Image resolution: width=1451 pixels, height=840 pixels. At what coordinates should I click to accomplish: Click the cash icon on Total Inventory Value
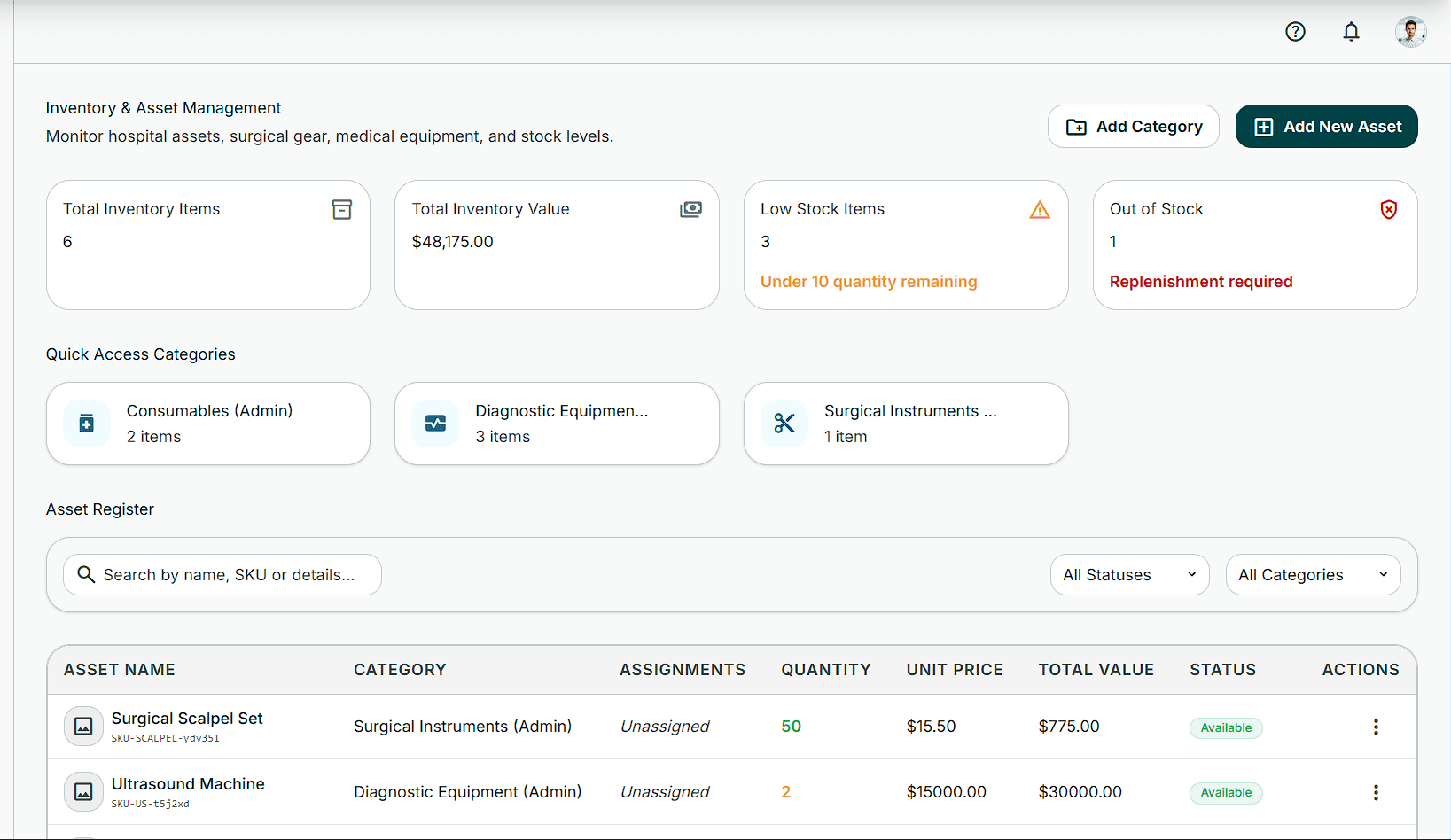coord(690,209)
